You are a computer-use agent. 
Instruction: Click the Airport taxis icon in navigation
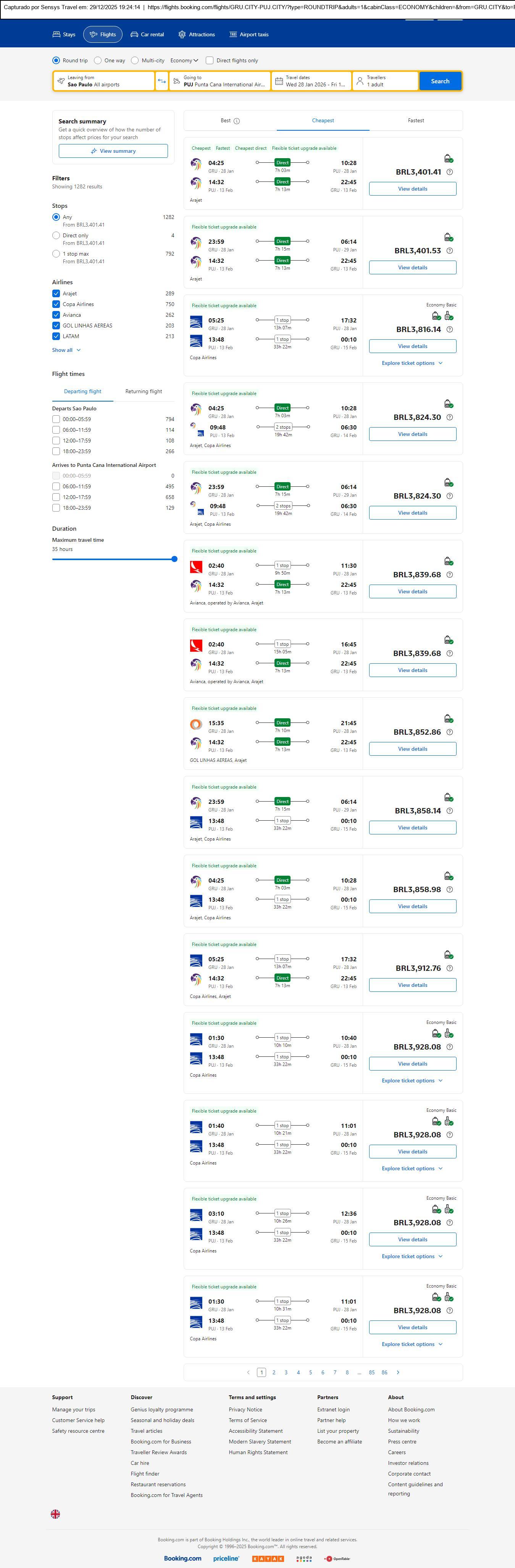(233, 35)
